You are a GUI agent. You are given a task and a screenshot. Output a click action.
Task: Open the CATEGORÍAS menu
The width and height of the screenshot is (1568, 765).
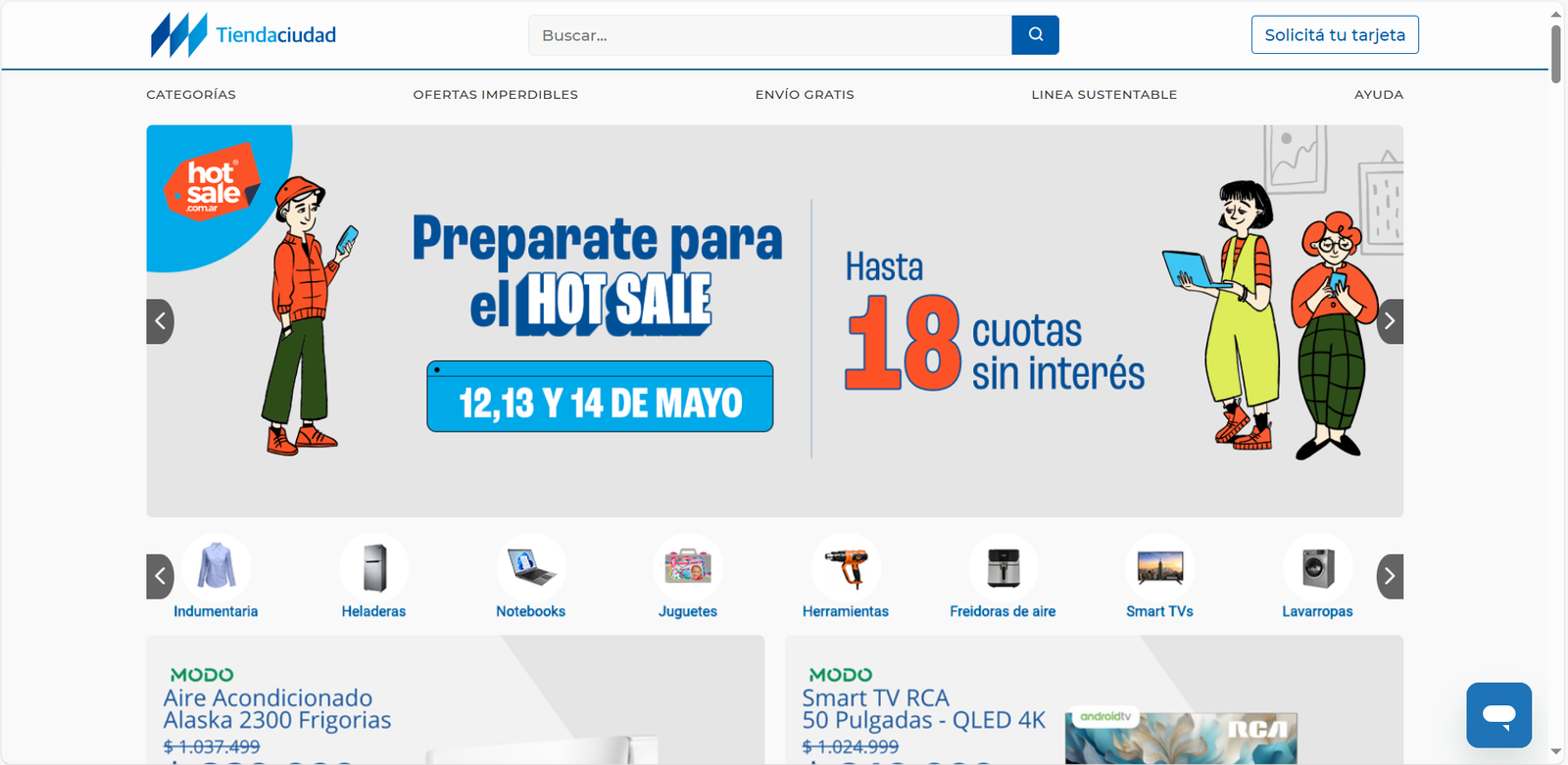pyautogui.click(x=191, y=95)
